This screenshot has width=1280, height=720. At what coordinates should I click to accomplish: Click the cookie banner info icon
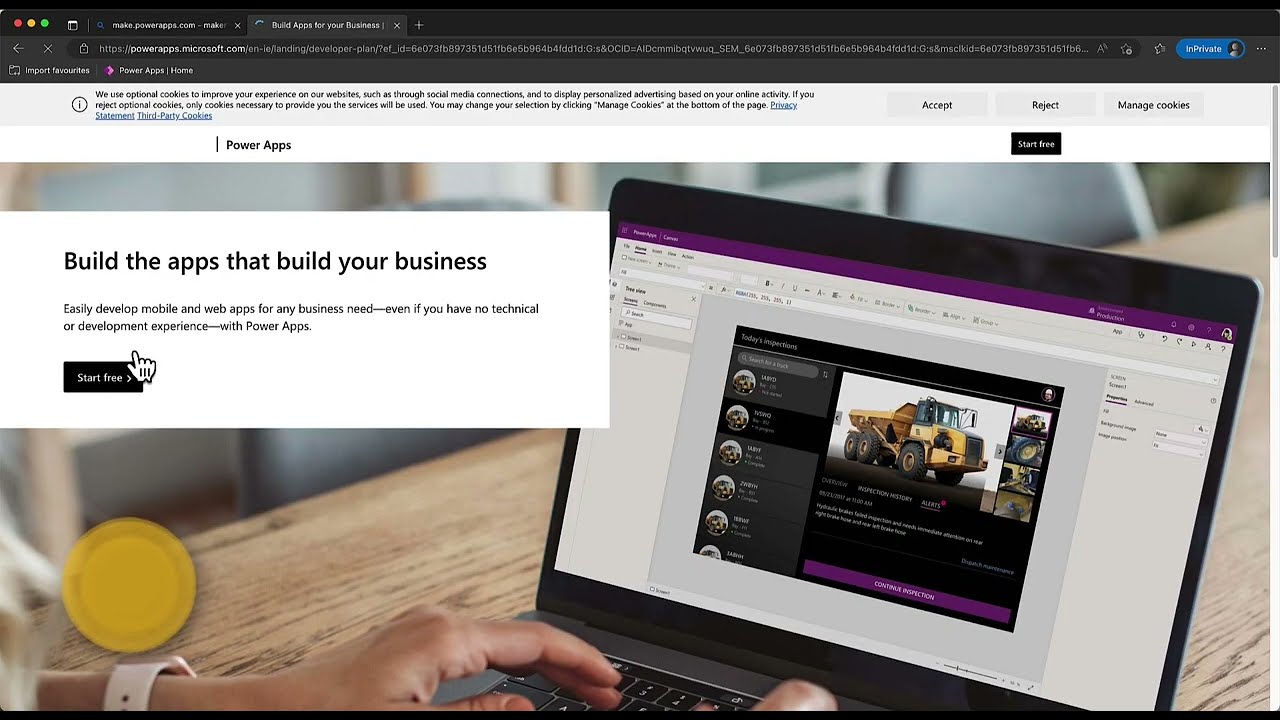coord(80,105)
